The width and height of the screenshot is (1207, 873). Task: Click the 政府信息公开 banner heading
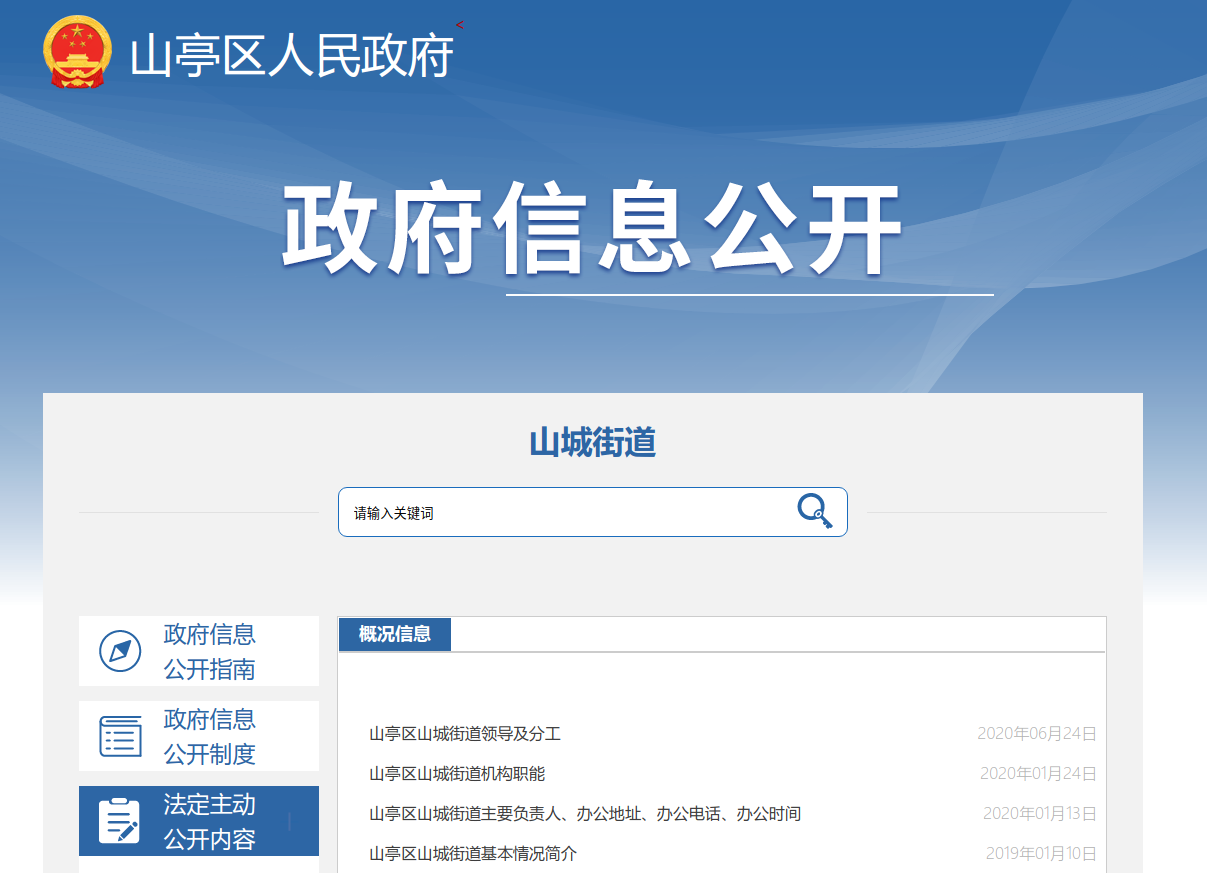pos(592,230)
